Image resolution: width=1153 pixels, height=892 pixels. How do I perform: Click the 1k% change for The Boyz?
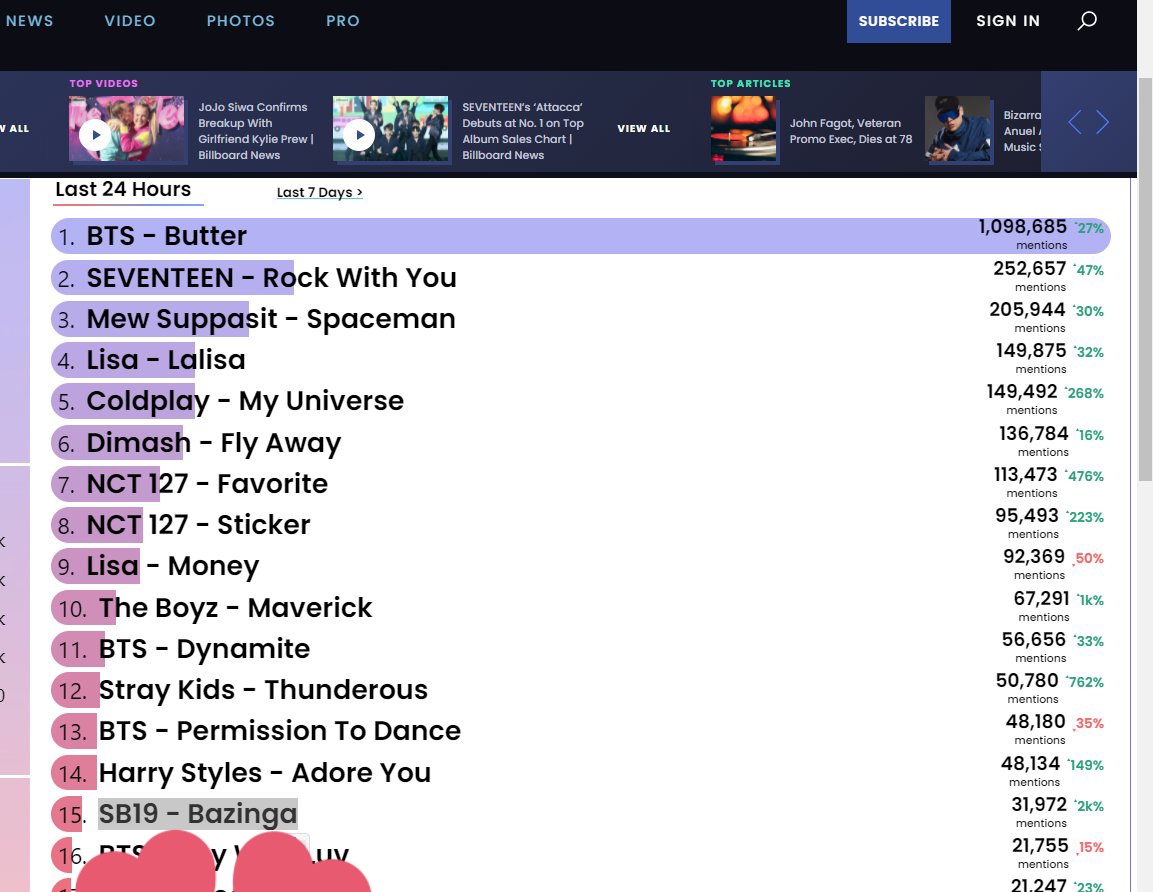[x=1090, y=601]
